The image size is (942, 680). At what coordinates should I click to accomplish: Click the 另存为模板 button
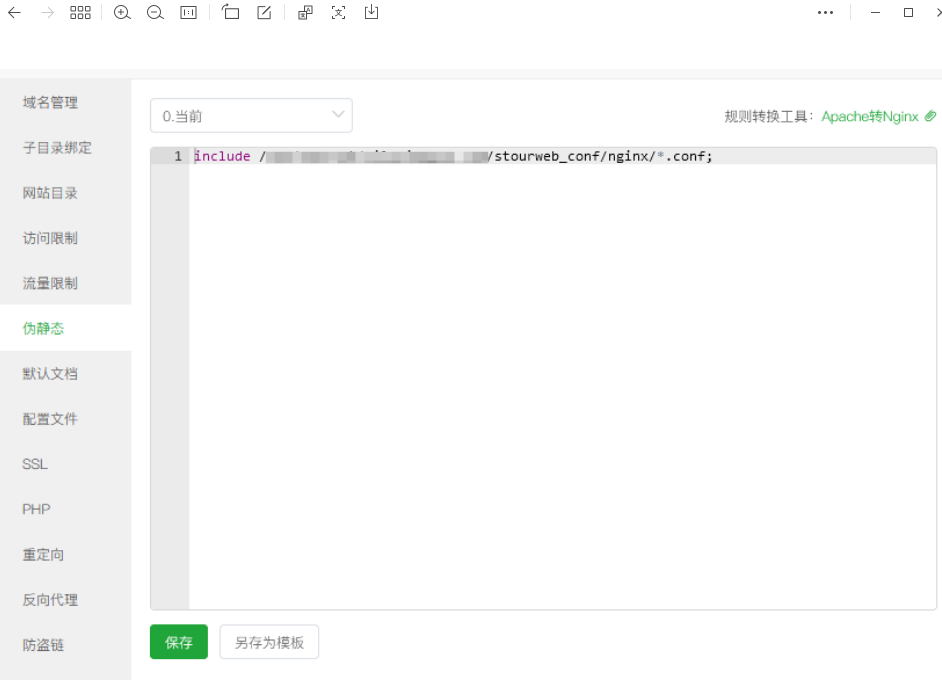pyautogui.click(x=269, y=642)
